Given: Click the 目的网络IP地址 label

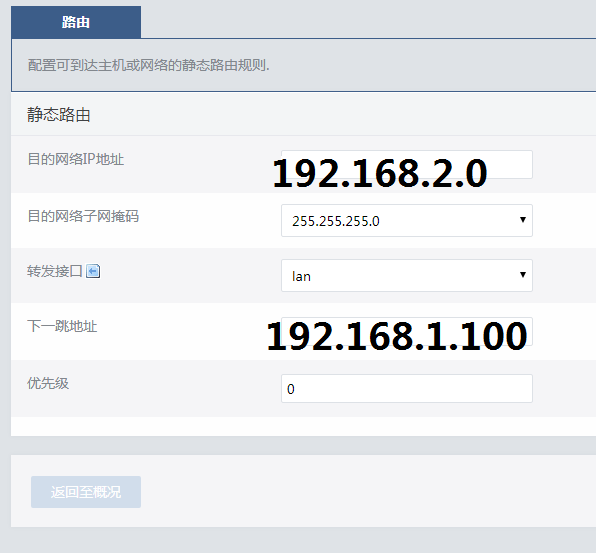Looking at the screenshot, I should (x=76, y=159).
